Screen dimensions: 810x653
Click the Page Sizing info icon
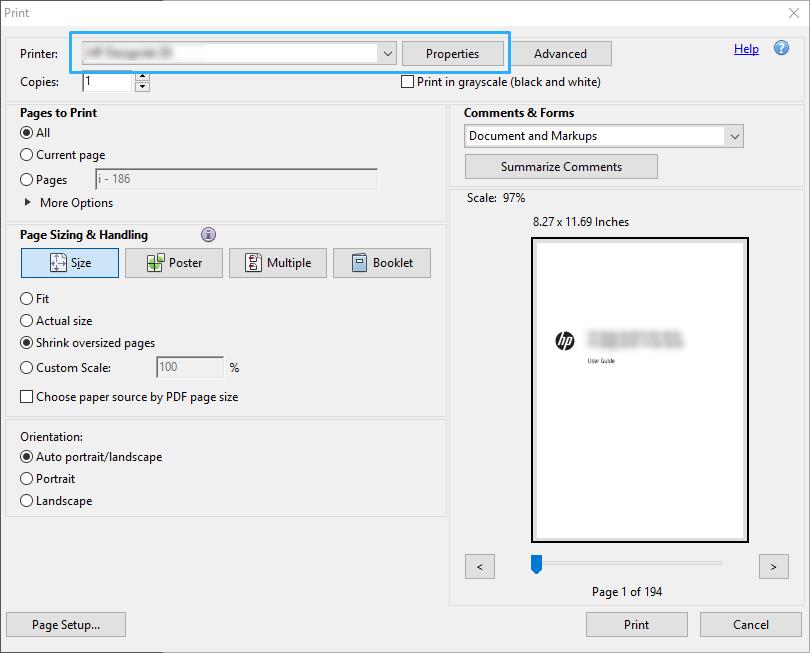pyautogui.click(x=208, y=235)
